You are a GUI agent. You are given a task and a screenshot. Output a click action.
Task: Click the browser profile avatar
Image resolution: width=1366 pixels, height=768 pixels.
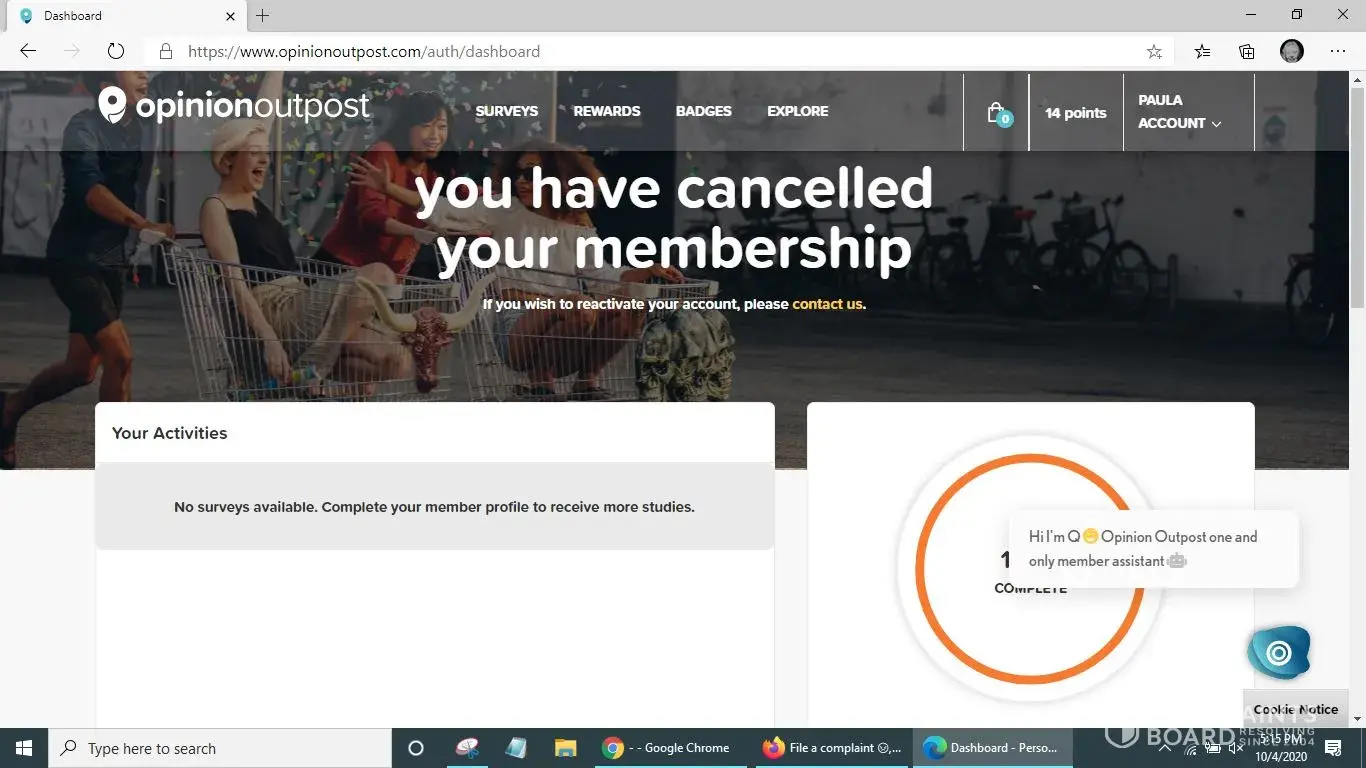(x=1292, y=51)
